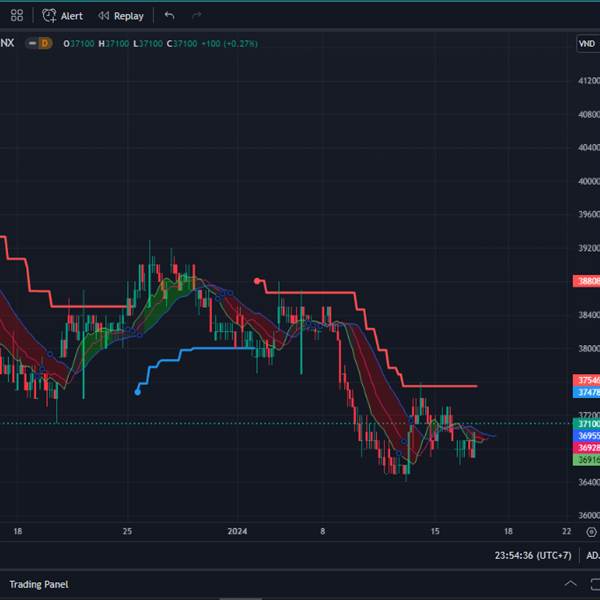Click the O37100 open value in legend
Viewport: 600px width, 600px height.
pos(79,44)
